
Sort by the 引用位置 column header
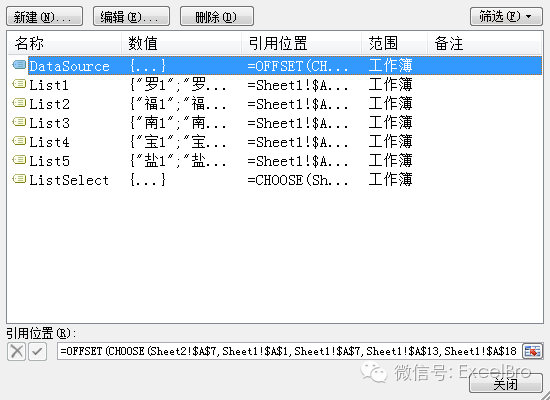click(x=301, y=44)
